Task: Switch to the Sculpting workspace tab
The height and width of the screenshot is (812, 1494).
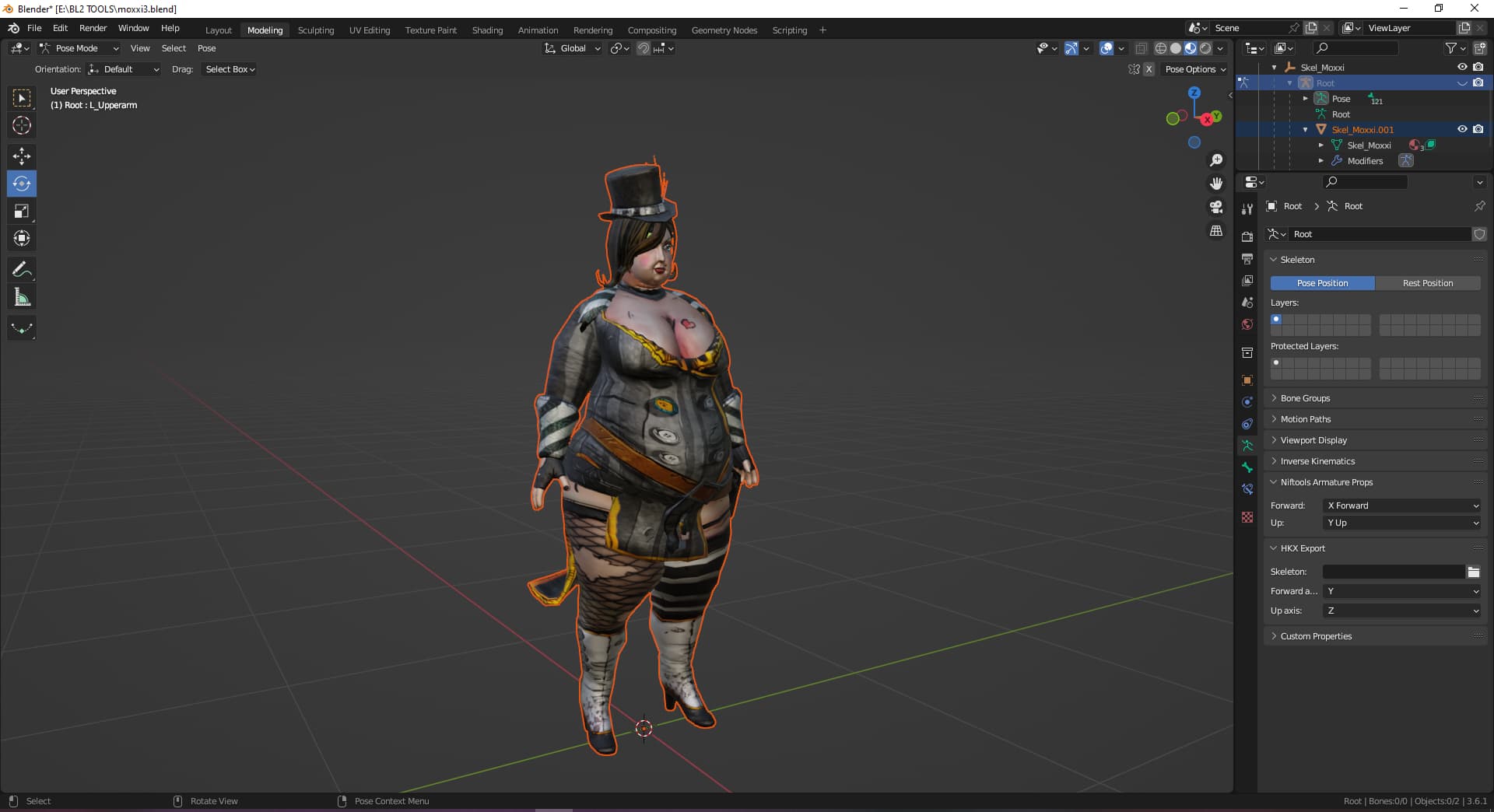Action: [x=315, y=30]
